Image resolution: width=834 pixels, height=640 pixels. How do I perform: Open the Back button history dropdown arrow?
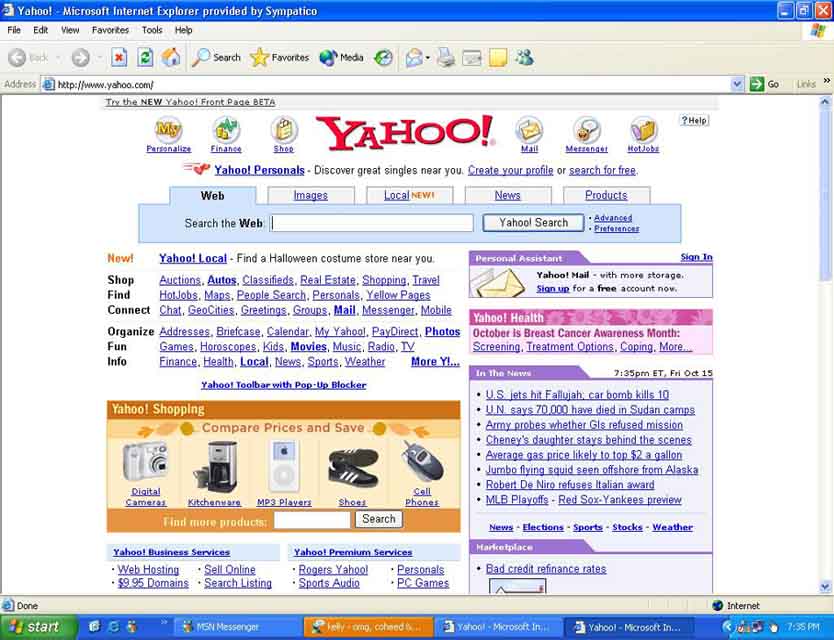point(57,57)
